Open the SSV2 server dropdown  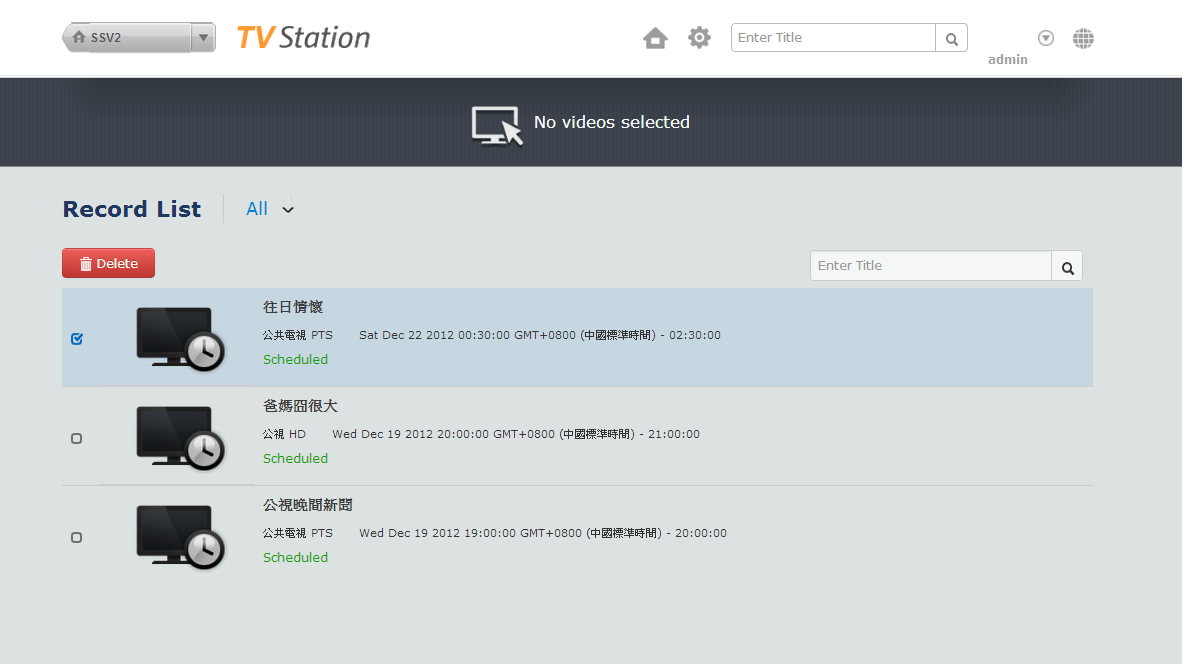203,38
